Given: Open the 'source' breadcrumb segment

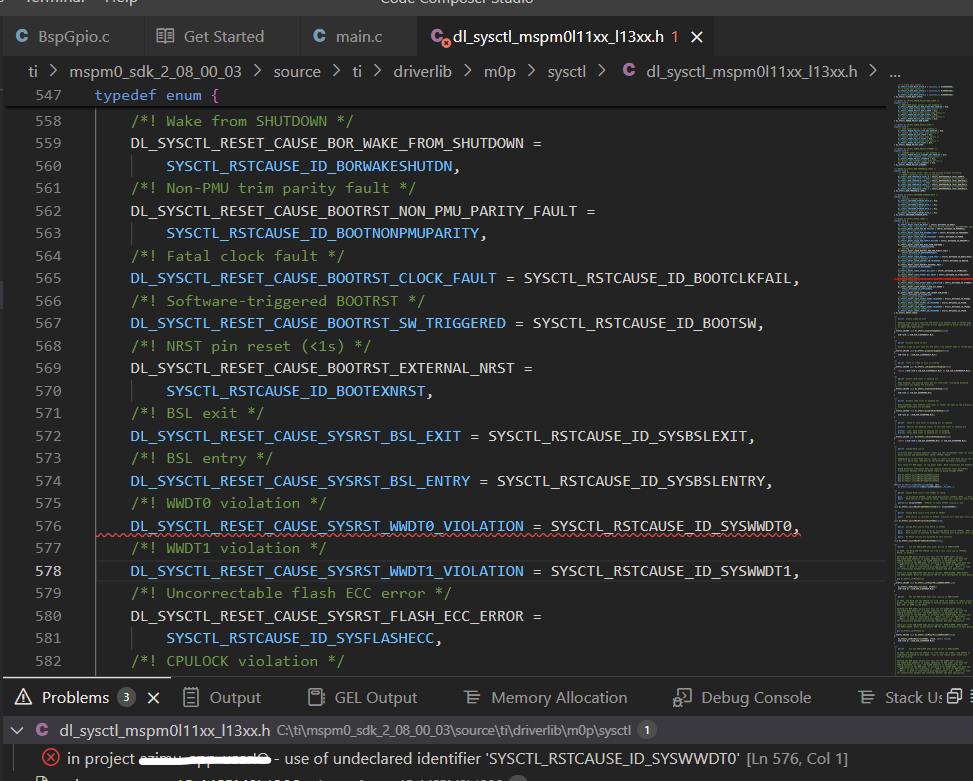Looking at the screenshot, I should pos(297,72).
